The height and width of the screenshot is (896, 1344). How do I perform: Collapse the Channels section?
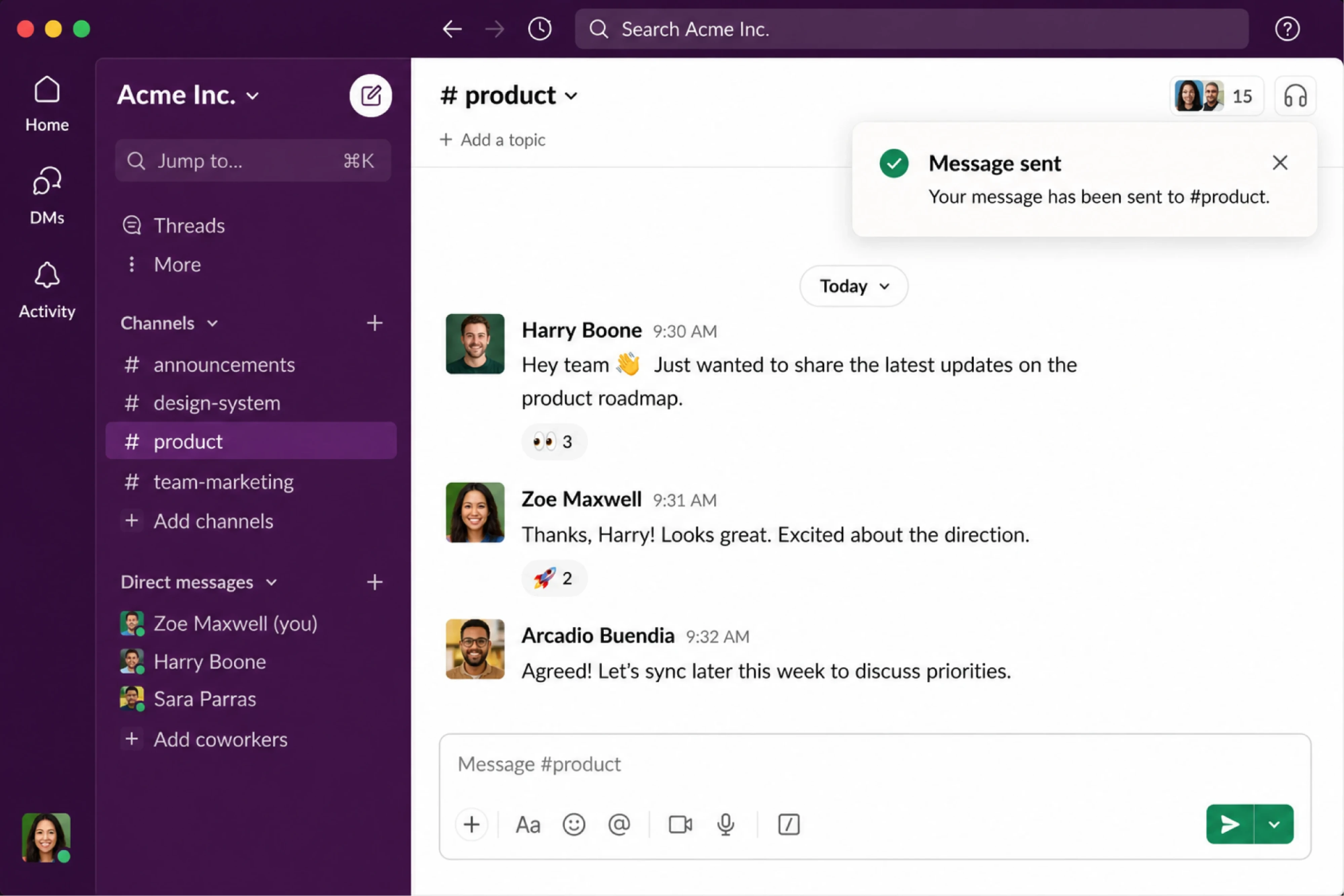[x=169, y=323]
